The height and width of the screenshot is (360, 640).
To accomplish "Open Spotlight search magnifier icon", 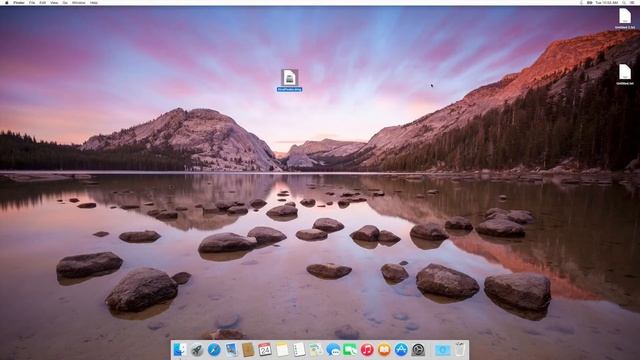I will [624, 2].
